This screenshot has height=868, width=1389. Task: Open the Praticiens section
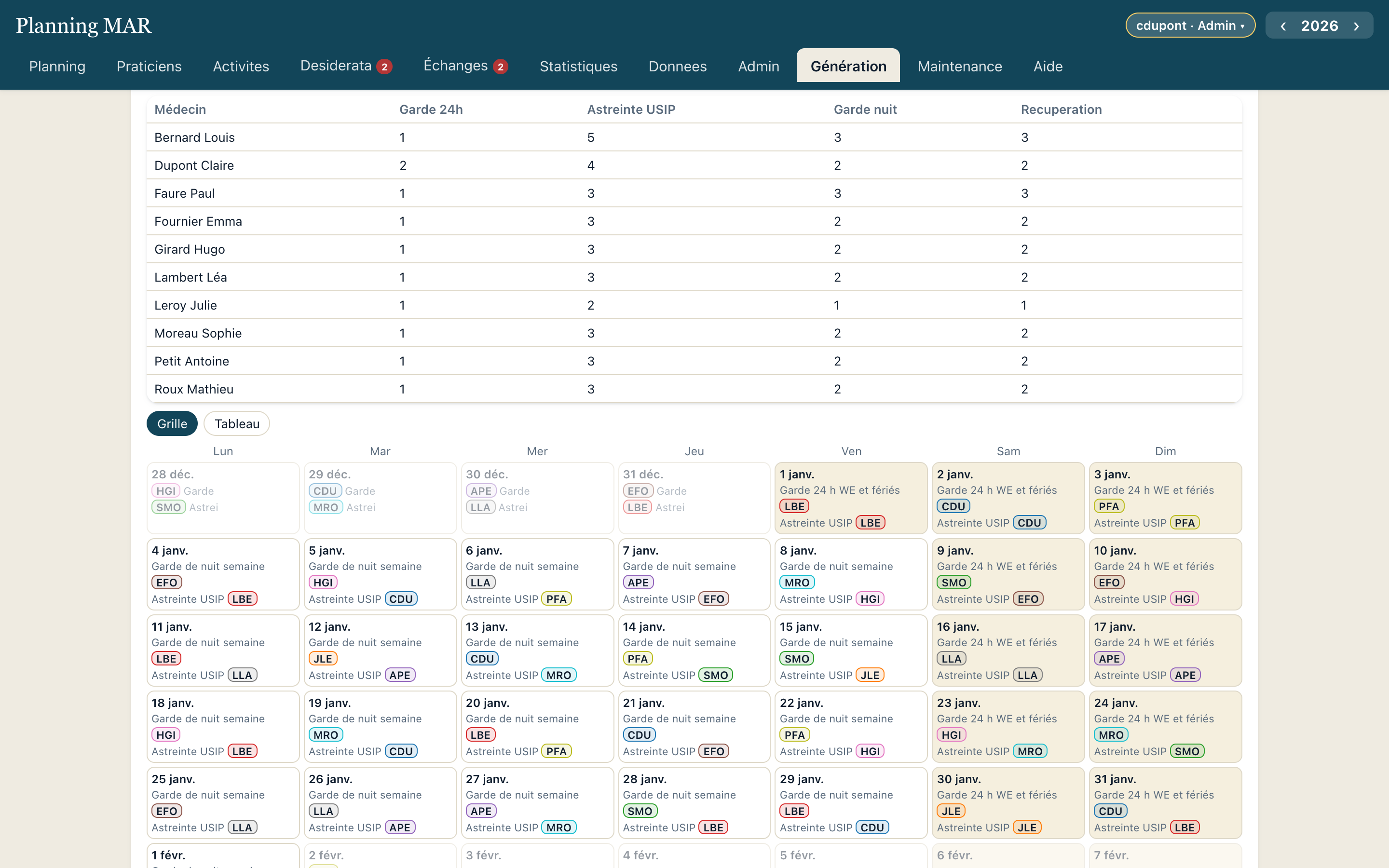[x=149, y=67]
